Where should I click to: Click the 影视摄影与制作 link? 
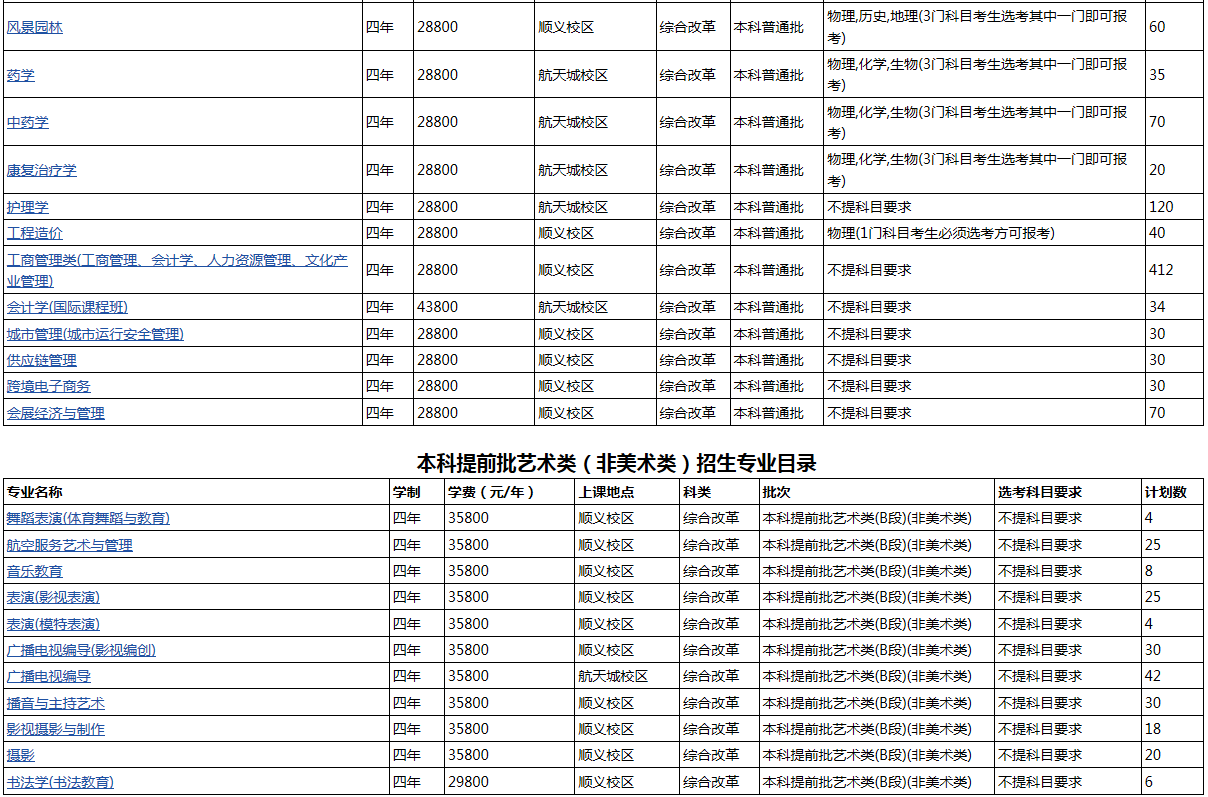click(x=56, y=729)
